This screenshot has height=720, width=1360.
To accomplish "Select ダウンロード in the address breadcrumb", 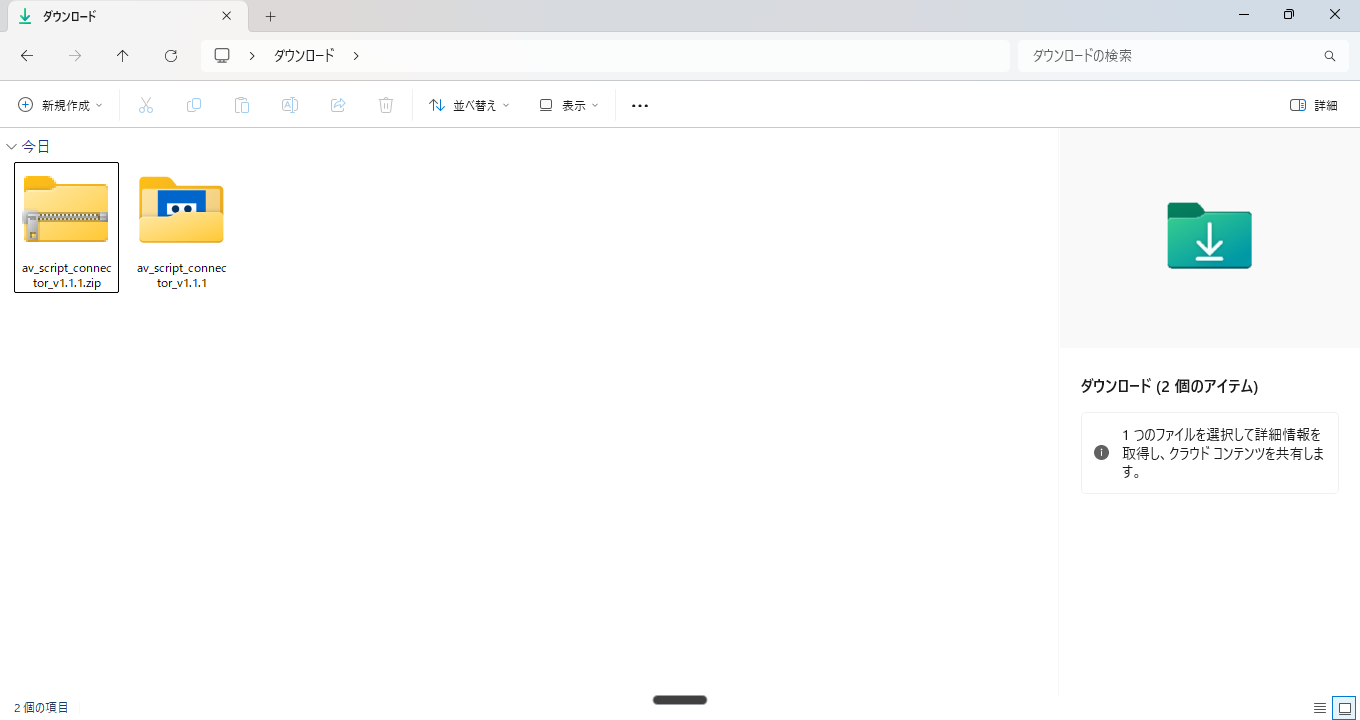I will point(304,56).
